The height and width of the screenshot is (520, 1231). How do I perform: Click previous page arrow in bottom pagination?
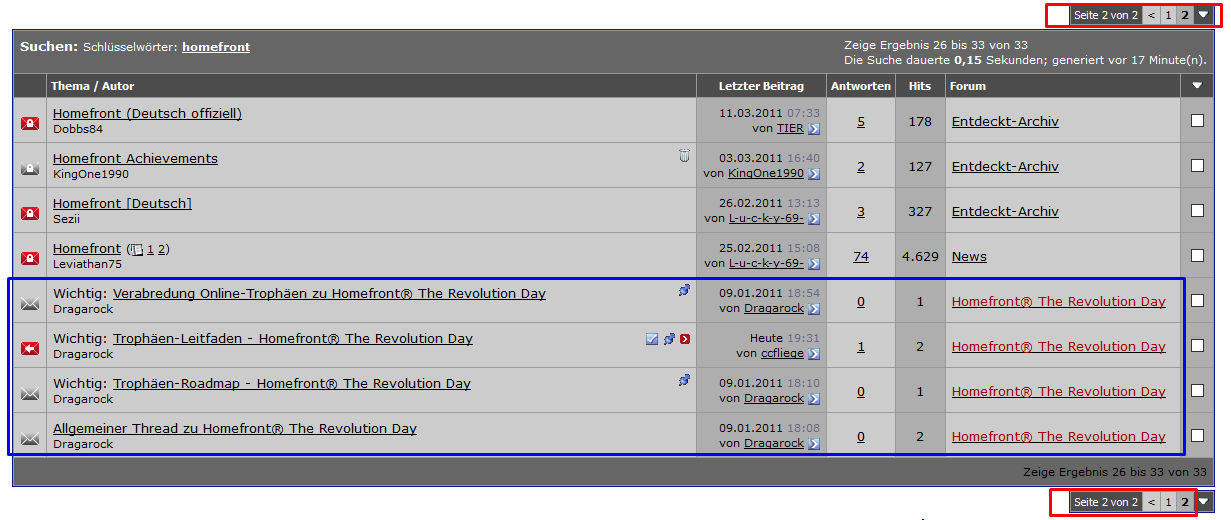(x=1151, y=502)
